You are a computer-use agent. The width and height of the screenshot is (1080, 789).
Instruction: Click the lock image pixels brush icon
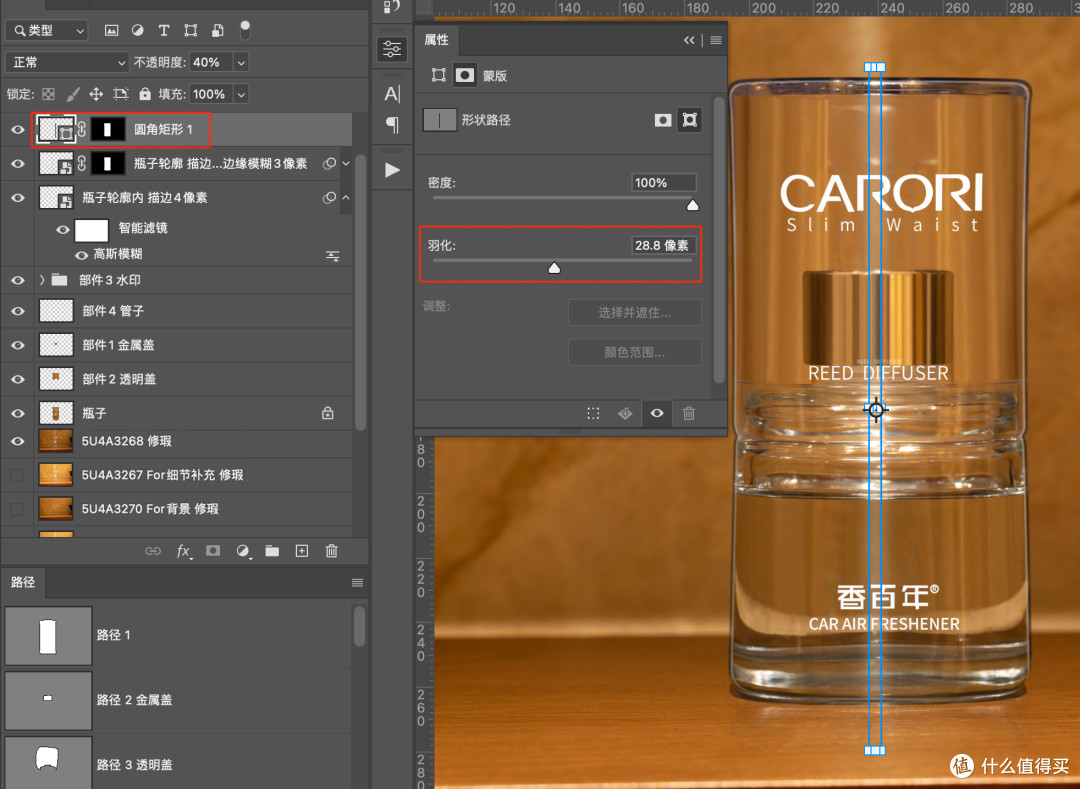72,94
